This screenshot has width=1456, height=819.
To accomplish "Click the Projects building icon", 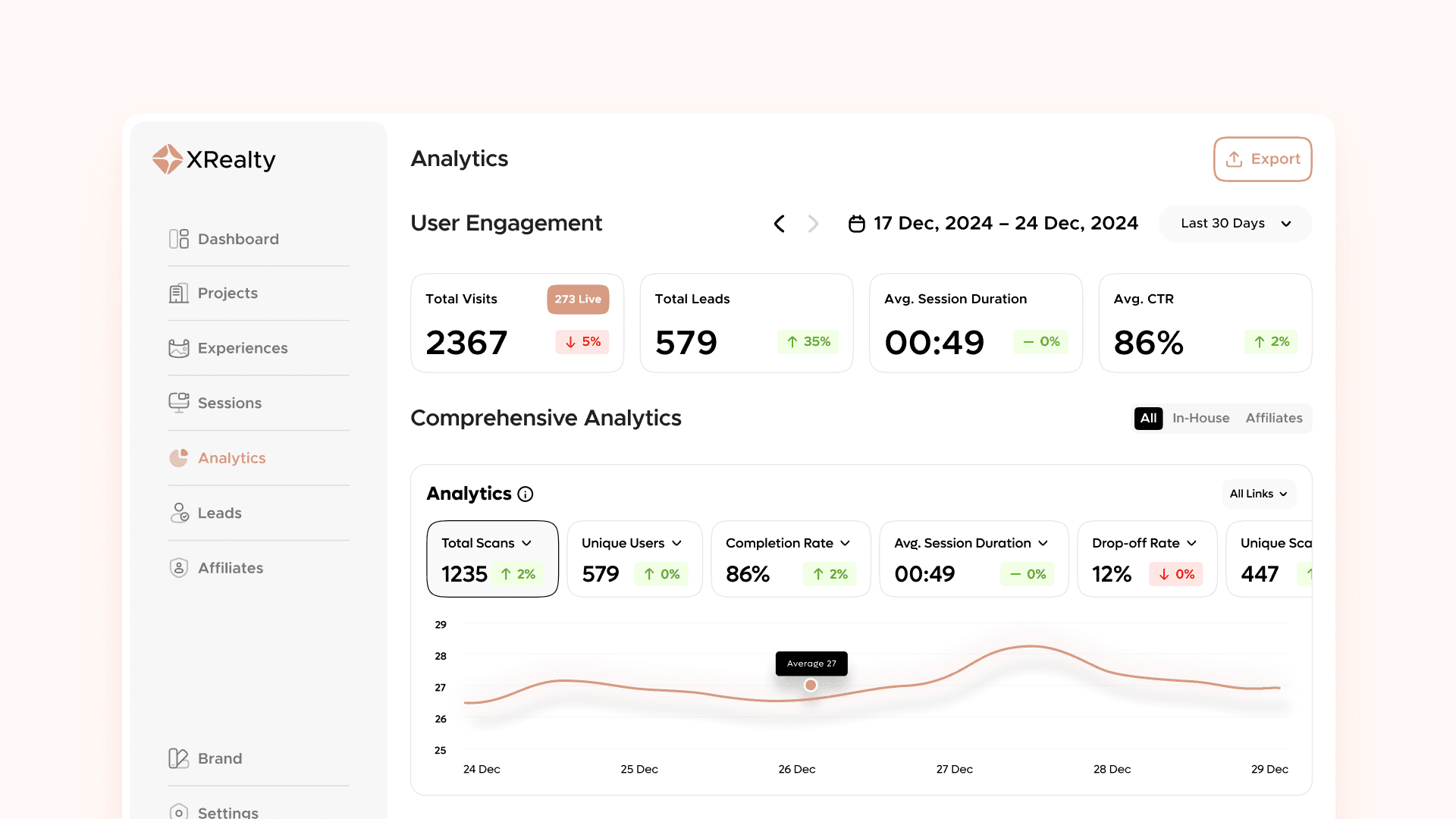I will 179,293.
